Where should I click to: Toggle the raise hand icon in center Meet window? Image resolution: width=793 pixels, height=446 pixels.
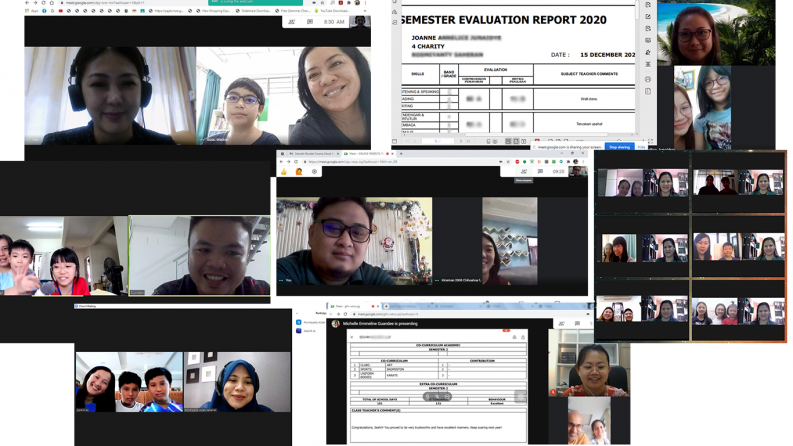click(x=299, y=171)
